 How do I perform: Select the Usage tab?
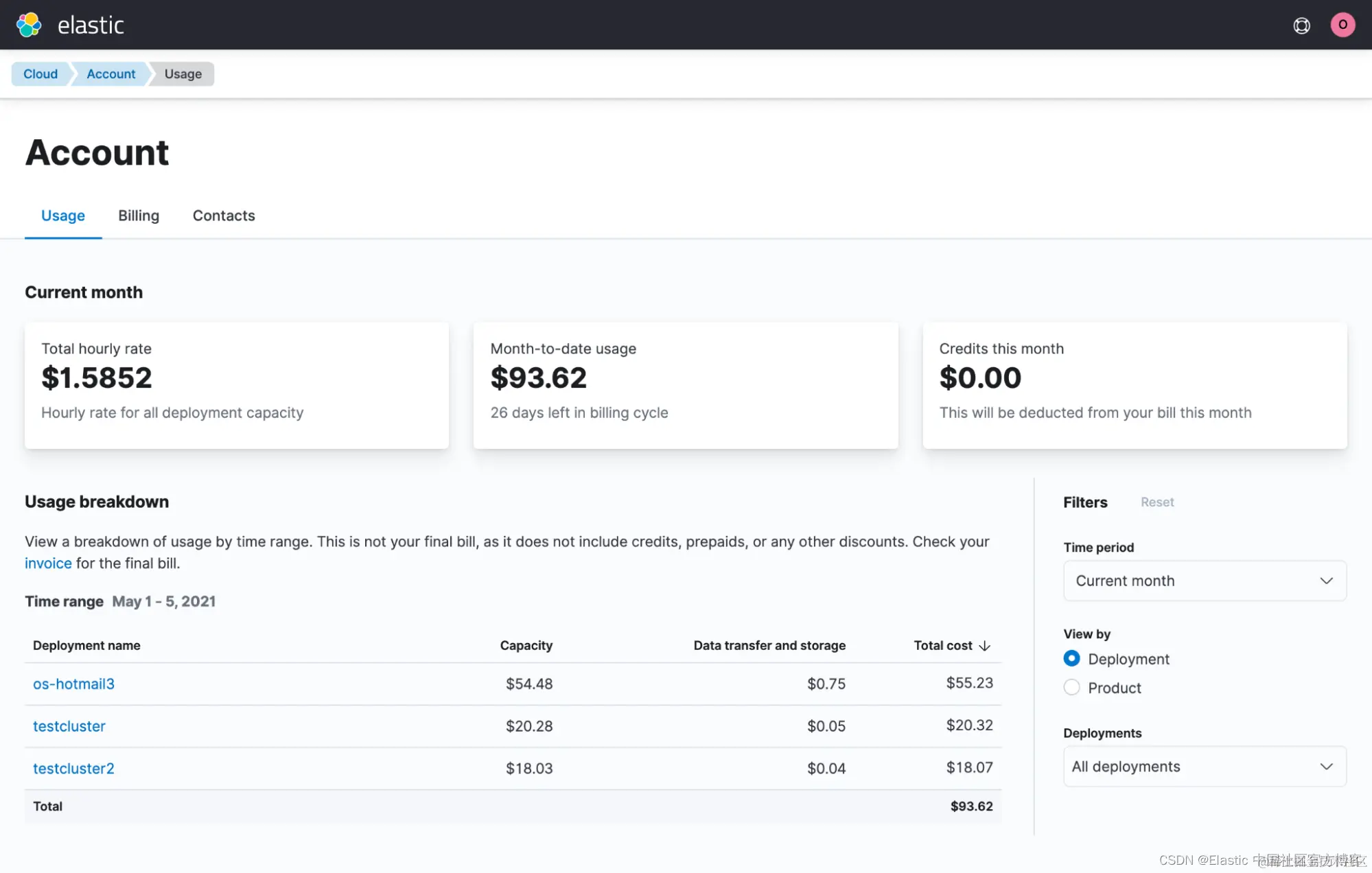coord(63,216)
